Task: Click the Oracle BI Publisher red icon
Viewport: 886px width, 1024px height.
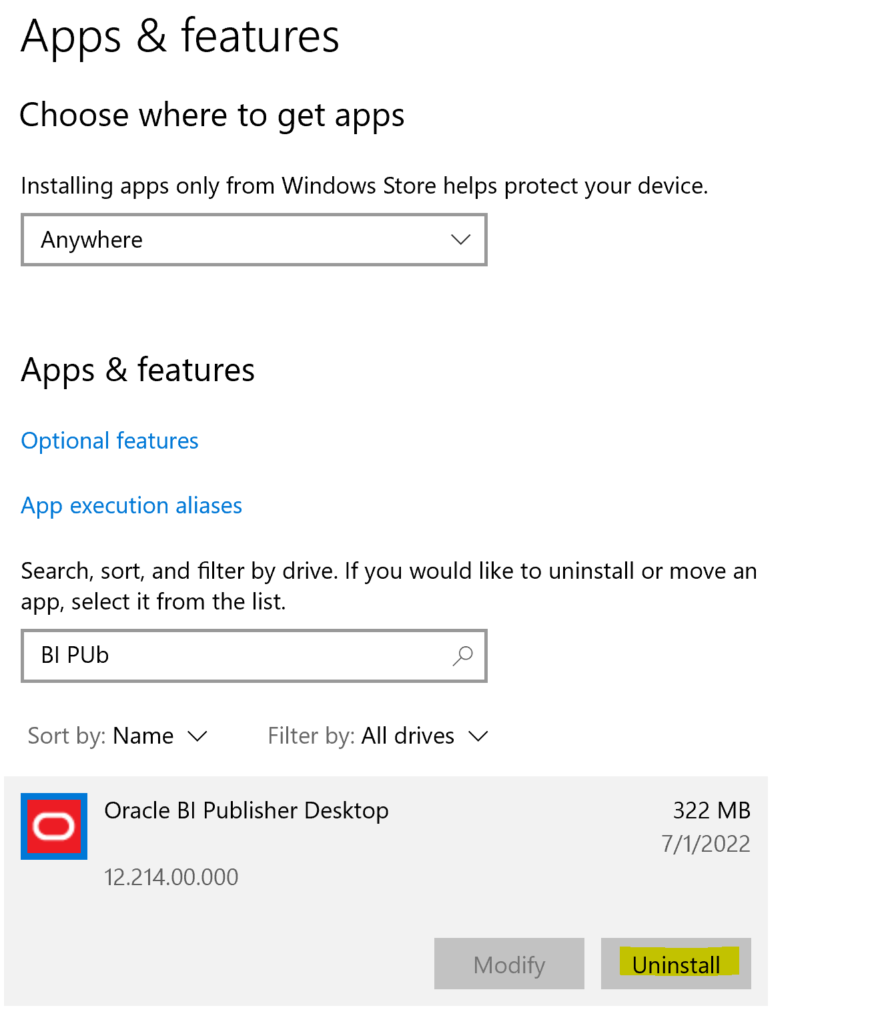Action: (54, 826)
